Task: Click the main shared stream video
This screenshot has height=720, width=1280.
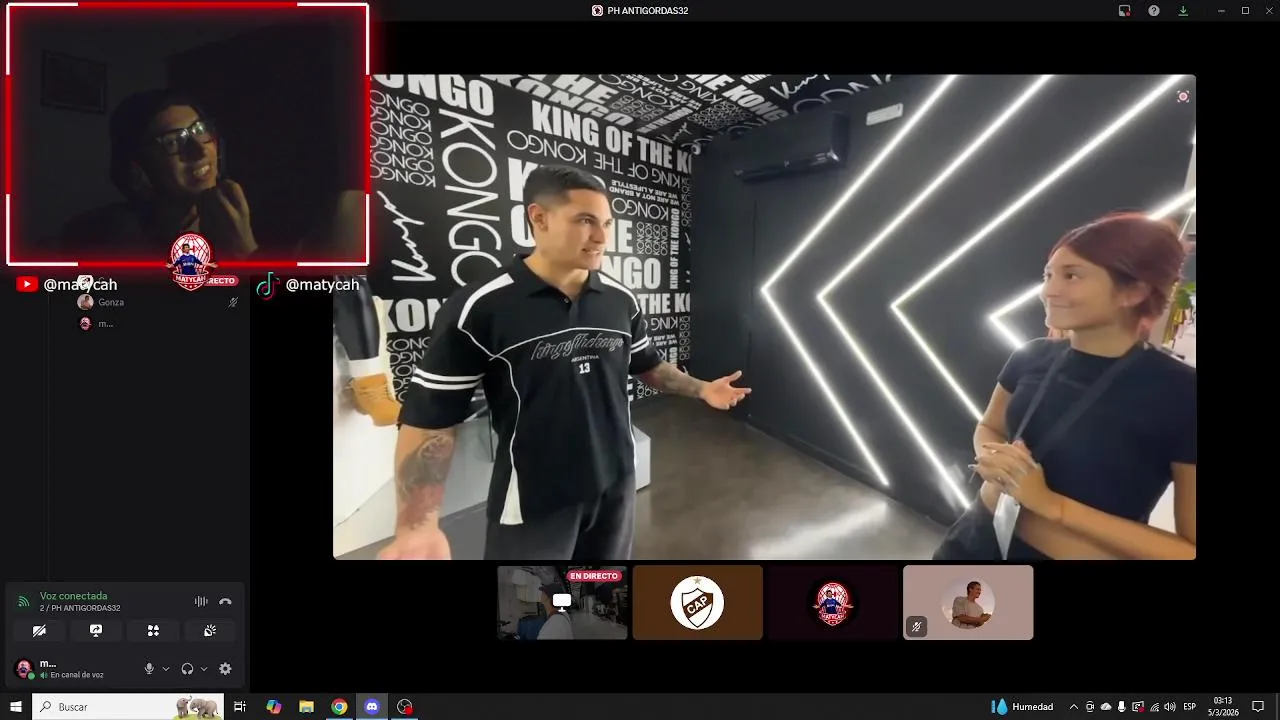Action: click(764, 317)
